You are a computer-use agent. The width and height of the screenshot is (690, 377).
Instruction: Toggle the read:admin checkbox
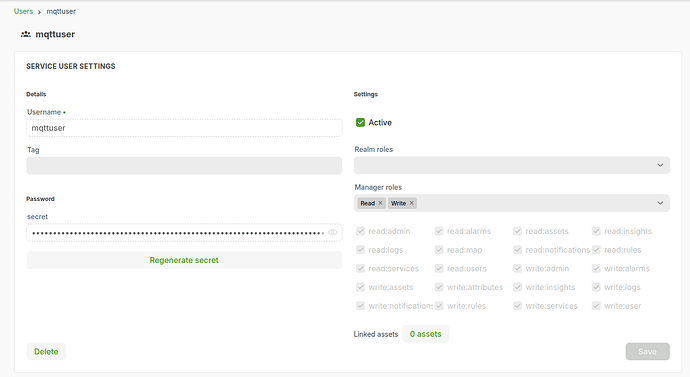[360, 231]
